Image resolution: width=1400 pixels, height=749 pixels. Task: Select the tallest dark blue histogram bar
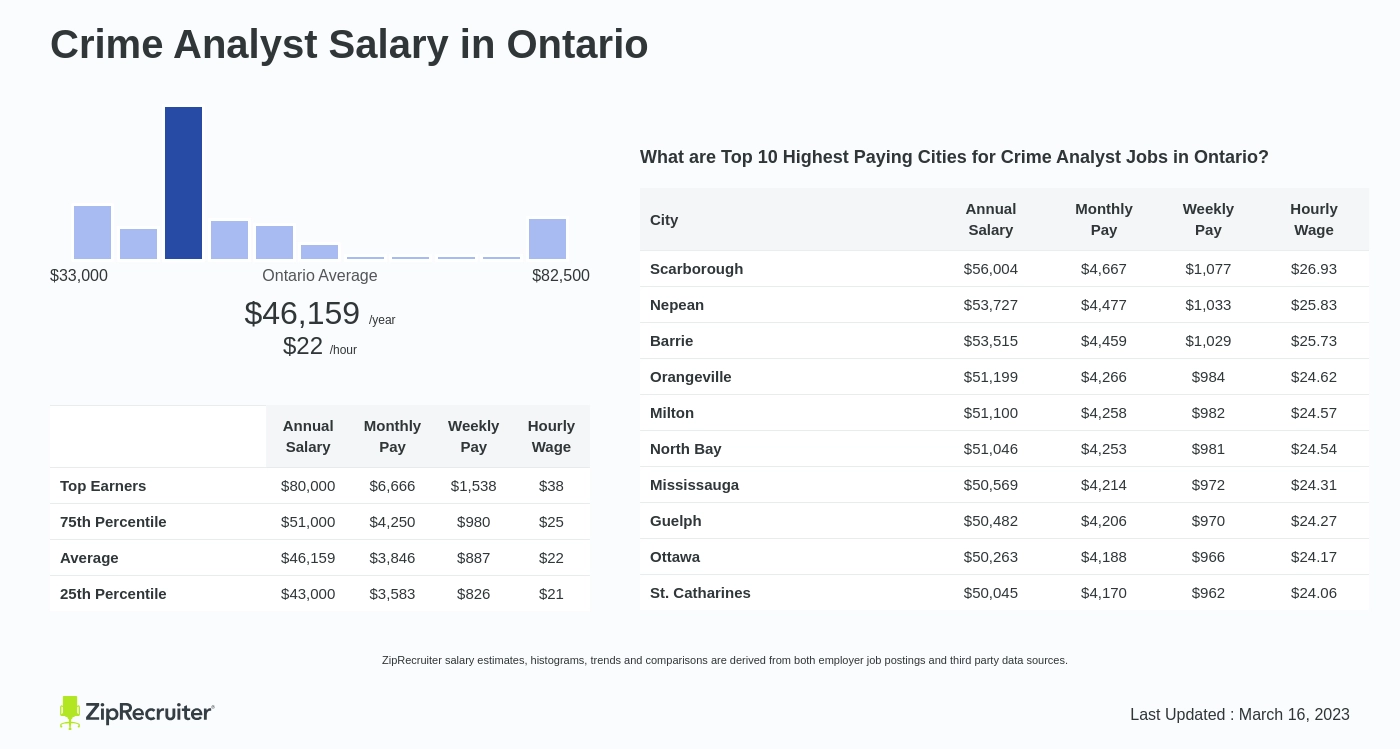click(x=183, y=183)
